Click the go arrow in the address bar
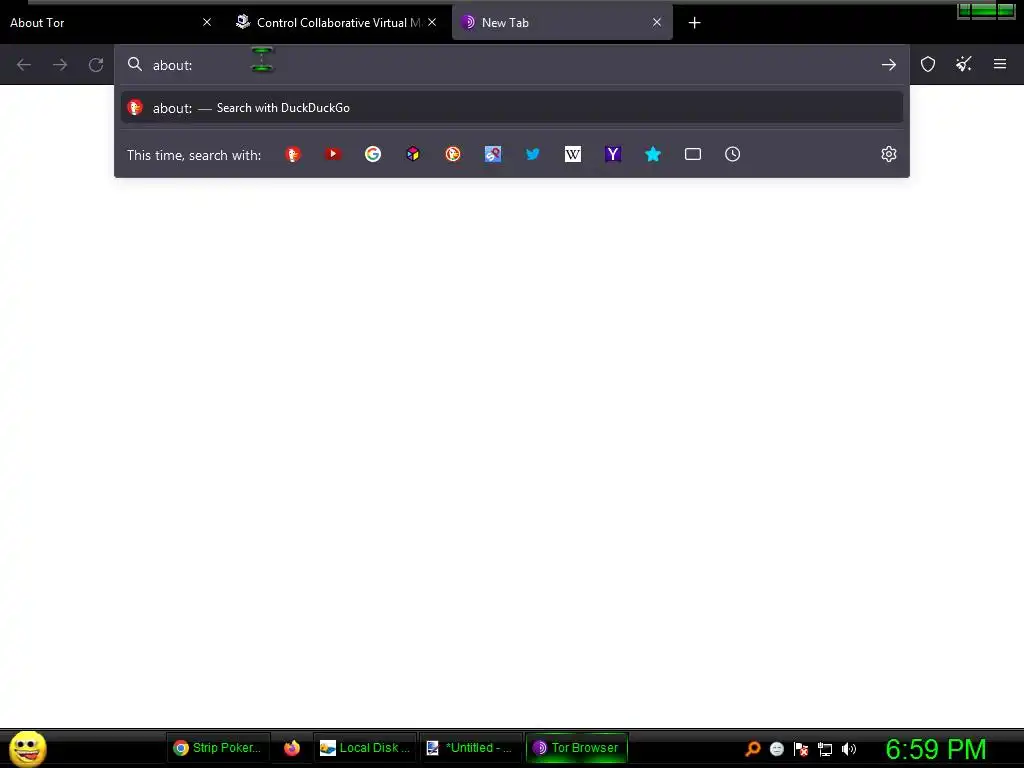This screenshot has height=768, width=1024. 889,65
